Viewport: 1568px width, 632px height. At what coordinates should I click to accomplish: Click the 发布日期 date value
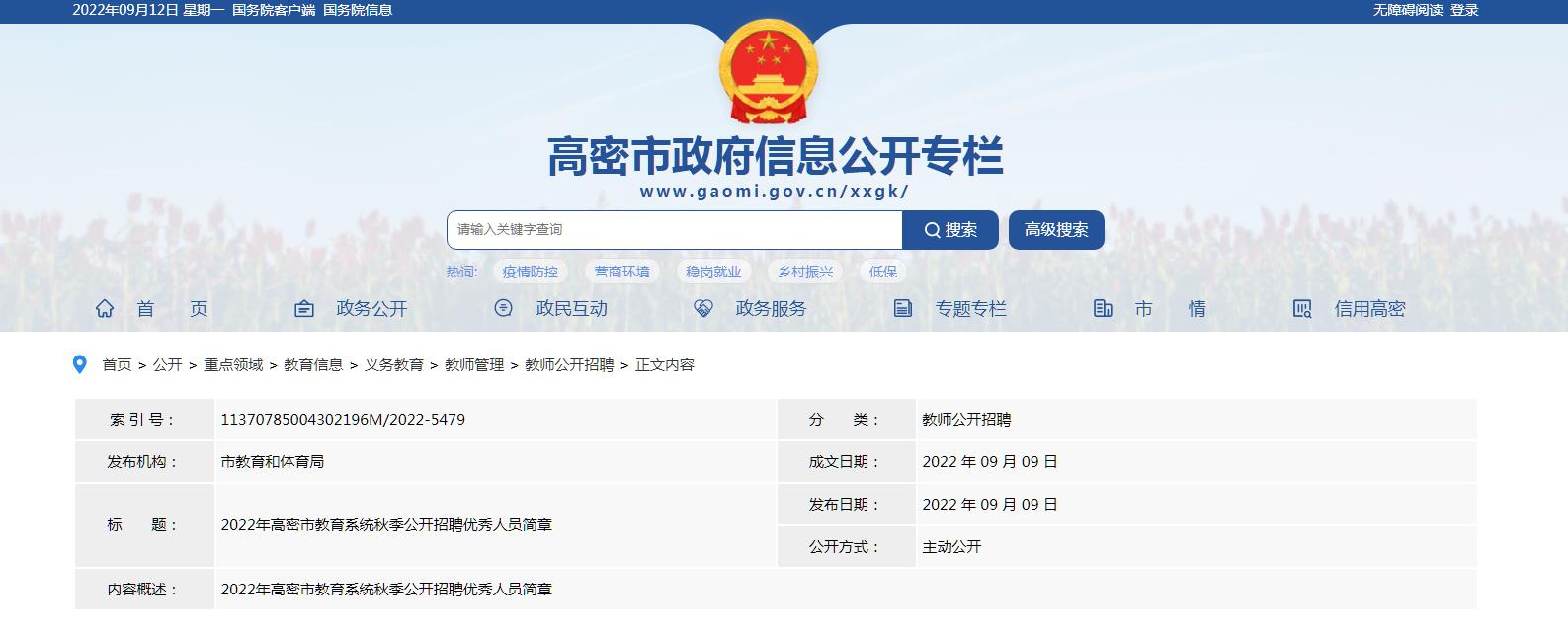click(990, 505)
